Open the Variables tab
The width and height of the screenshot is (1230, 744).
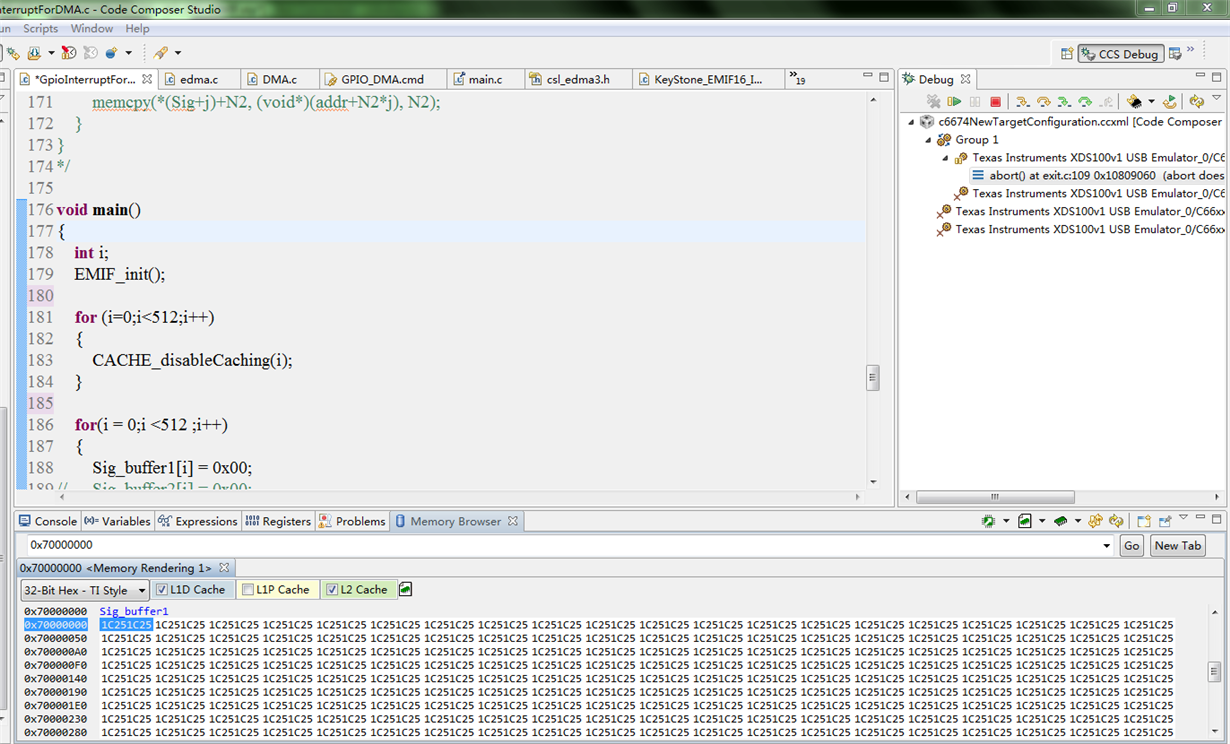point(117,521)
